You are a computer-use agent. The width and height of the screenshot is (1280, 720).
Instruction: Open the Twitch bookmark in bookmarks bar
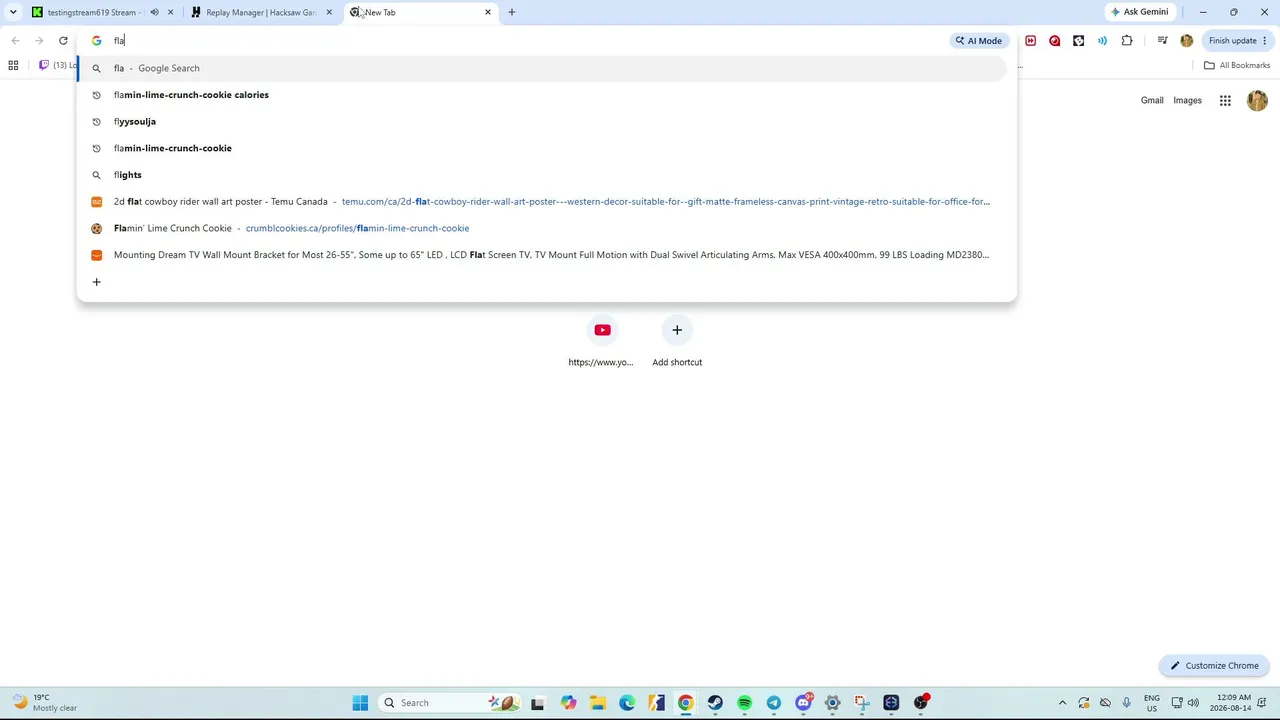pyautogui.click(x=55, y=65)
